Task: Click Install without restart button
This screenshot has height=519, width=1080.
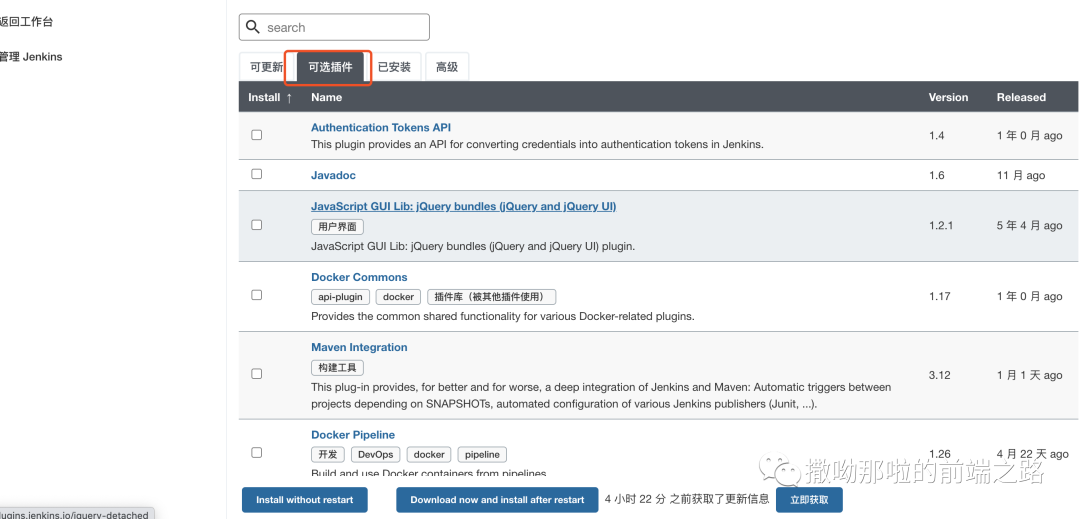Action: (x=304, y=500)
